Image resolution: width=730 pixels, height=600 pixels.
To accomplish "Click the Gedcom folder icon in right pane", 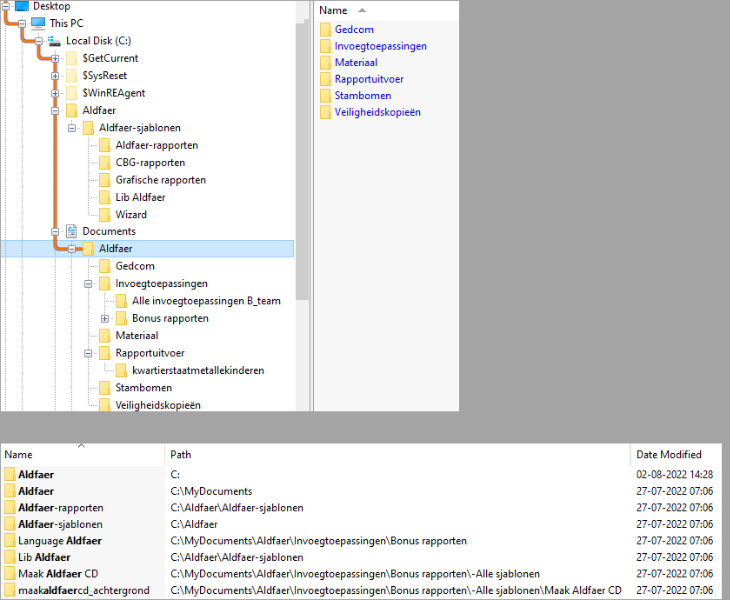I will pos(325,30).
